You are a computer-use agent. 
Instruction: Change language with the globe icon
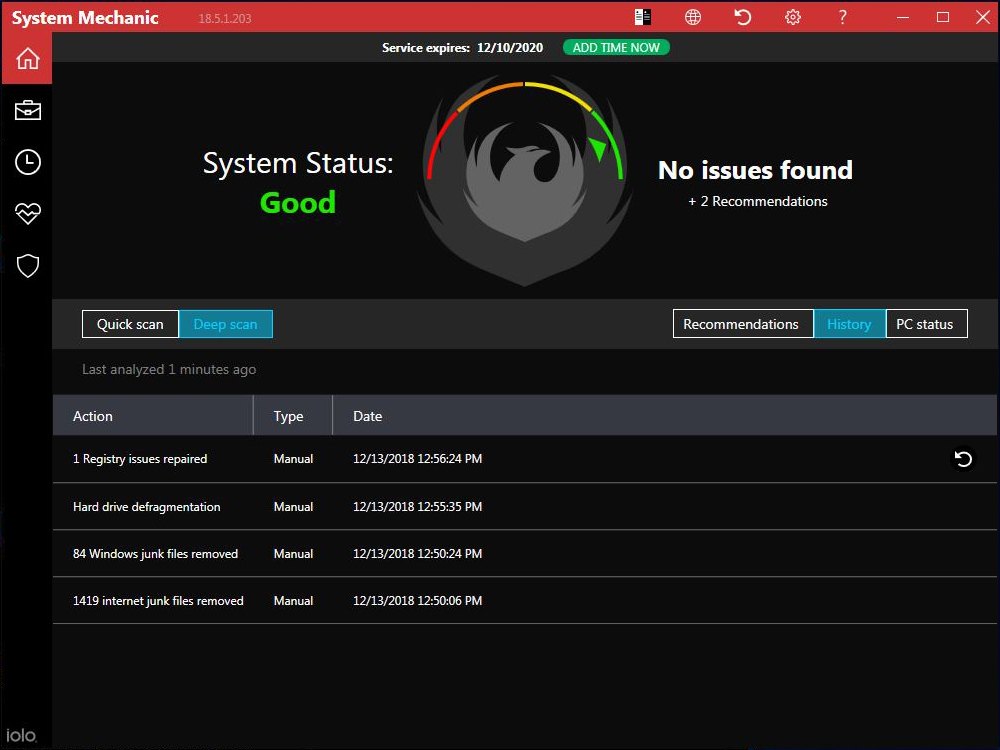(x=692, y=17)
